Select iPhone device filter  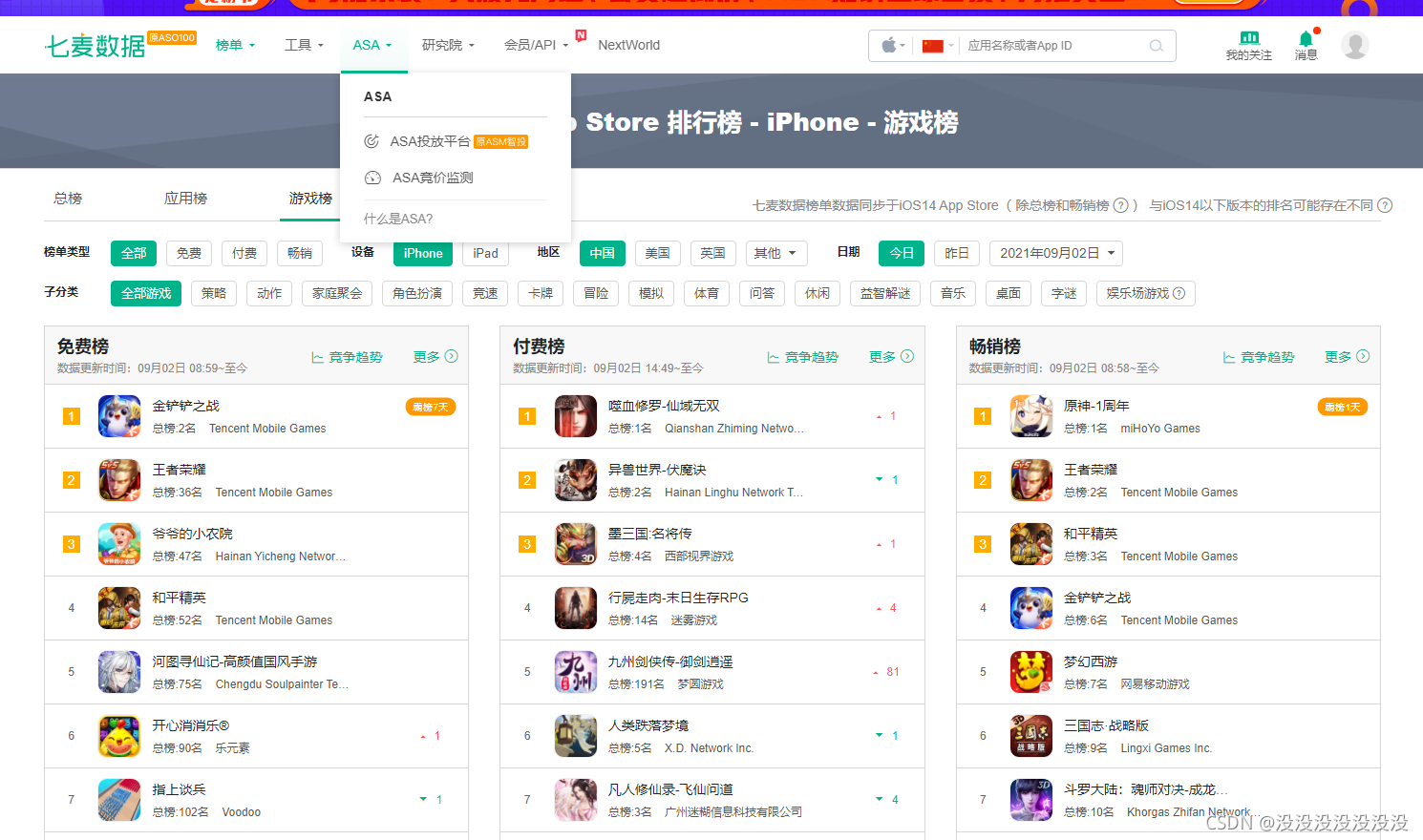point(423,253)
